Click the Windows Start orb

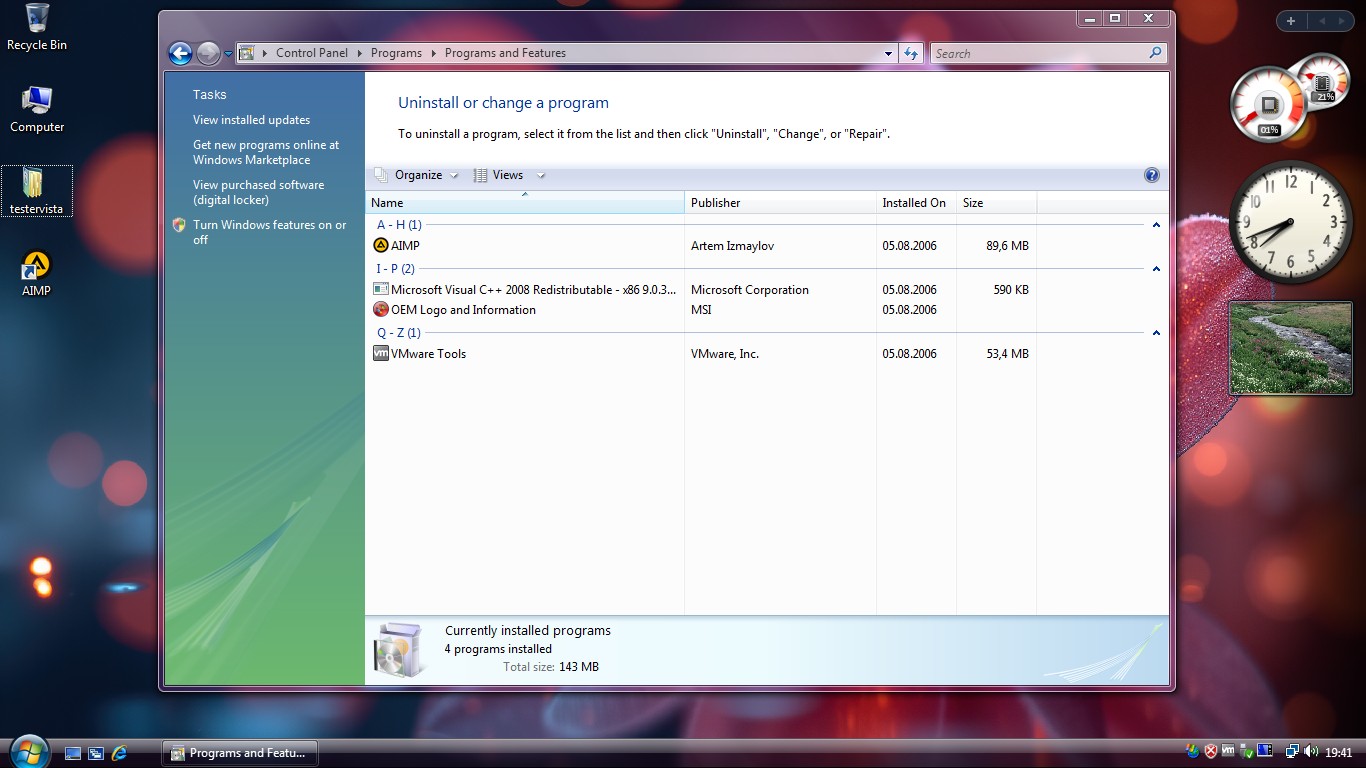[x=28, y=751]
